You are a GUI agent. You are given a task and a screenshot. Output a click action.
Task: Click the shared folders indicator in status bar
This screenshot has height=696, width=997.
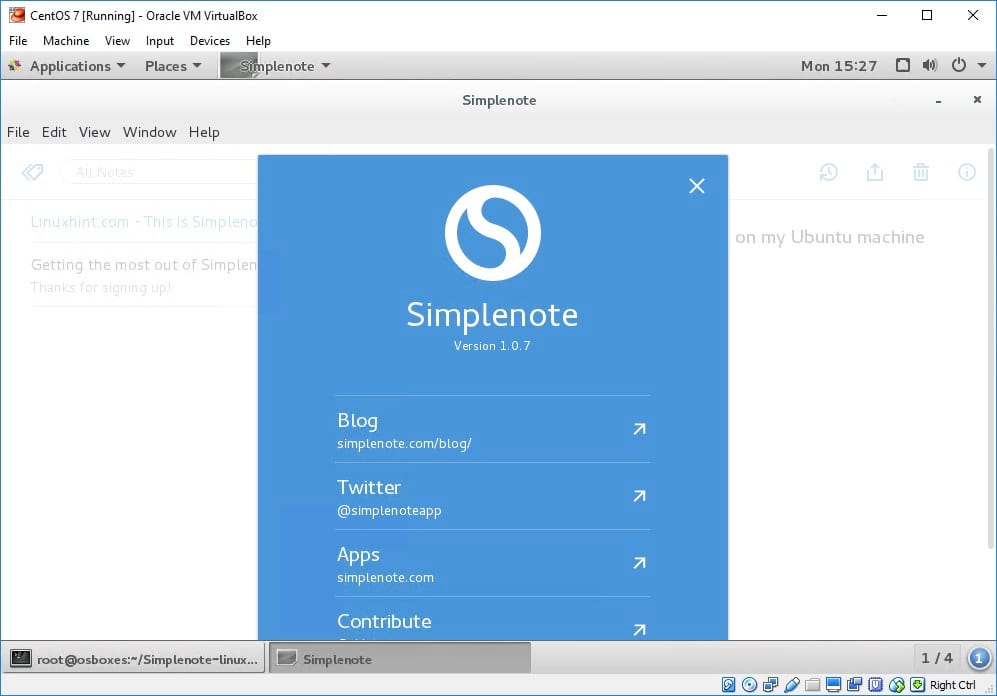813,685
